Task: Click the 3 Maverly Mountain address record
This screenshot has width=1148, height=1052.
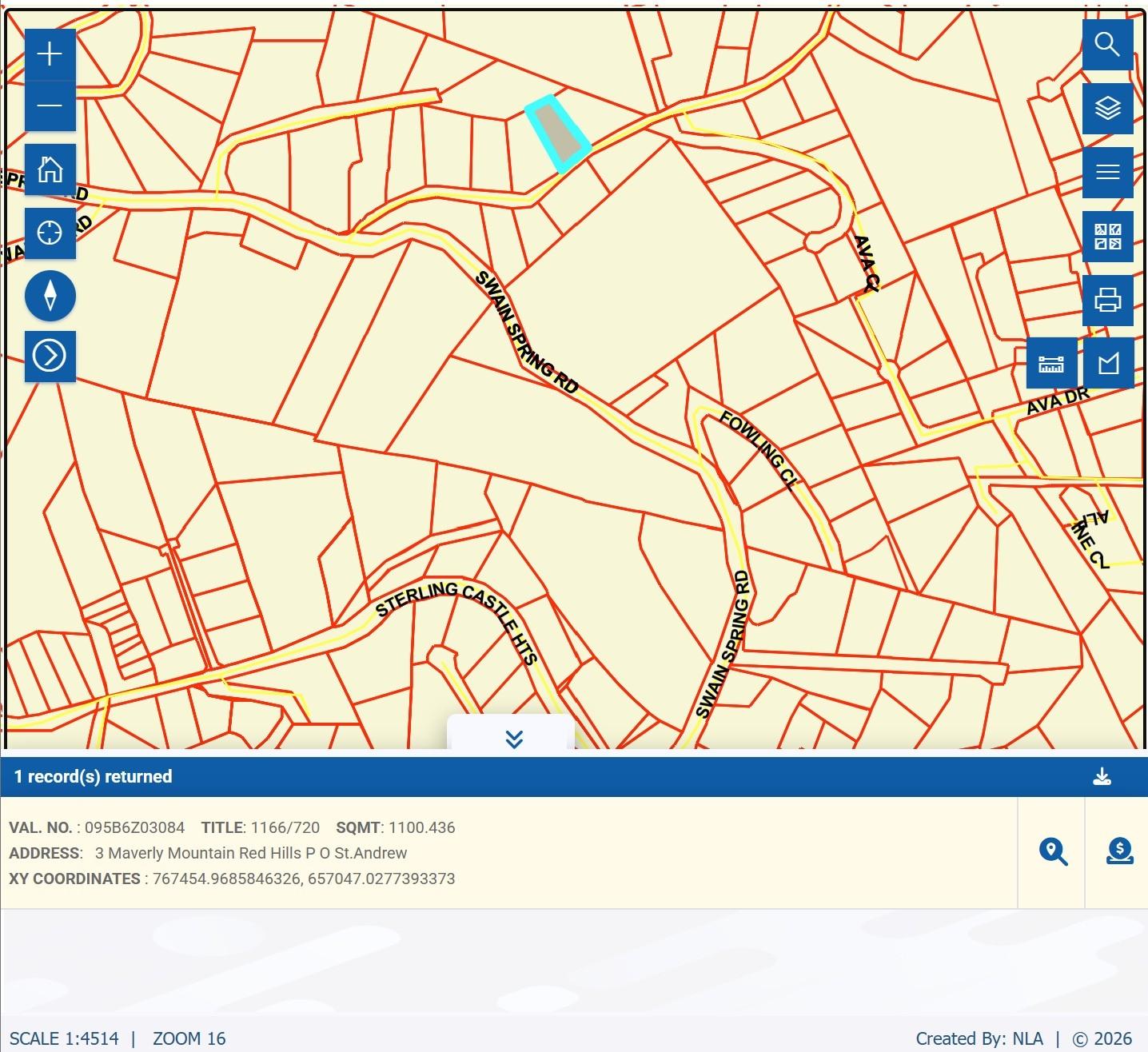Action: pos(250,853)
